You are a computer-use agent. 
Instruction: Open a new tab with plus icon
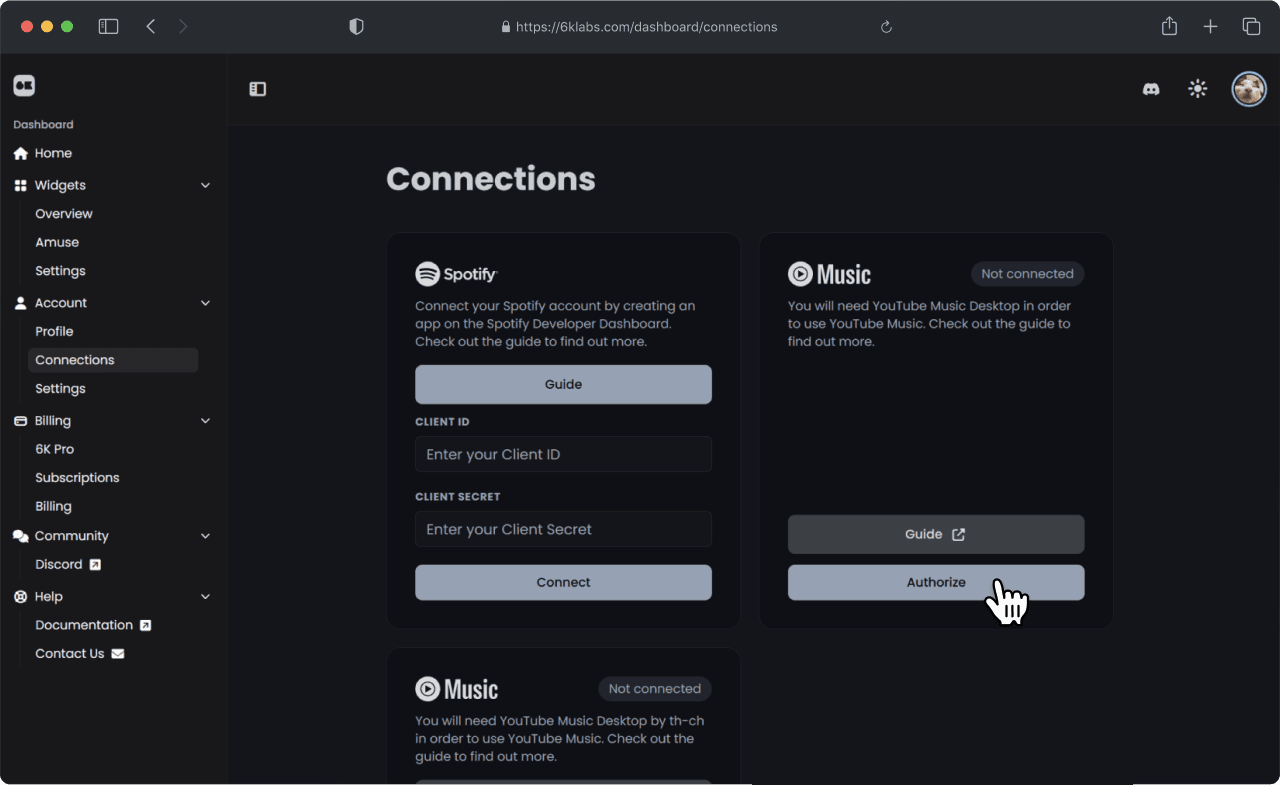(x=1210, y=27)
